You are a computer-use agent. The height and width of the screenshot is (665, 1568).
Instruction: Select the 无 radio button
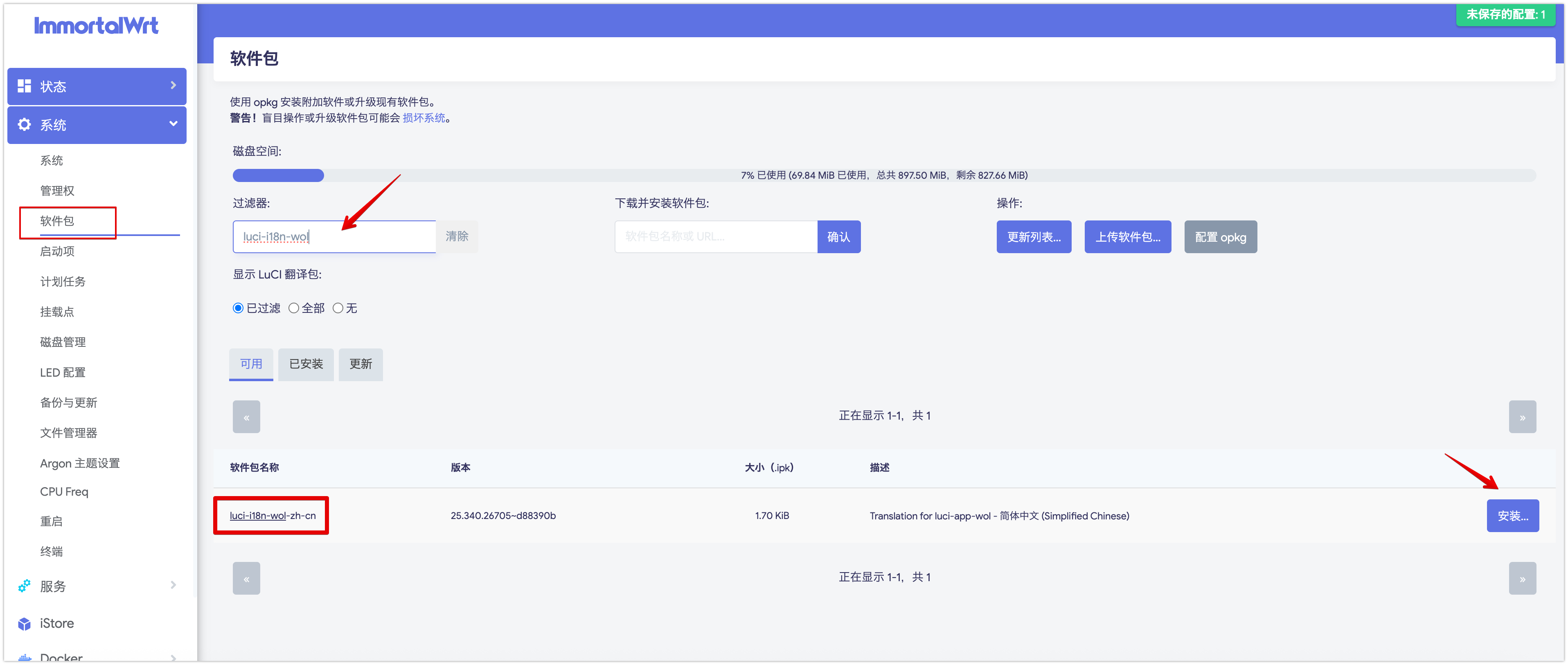338,308
